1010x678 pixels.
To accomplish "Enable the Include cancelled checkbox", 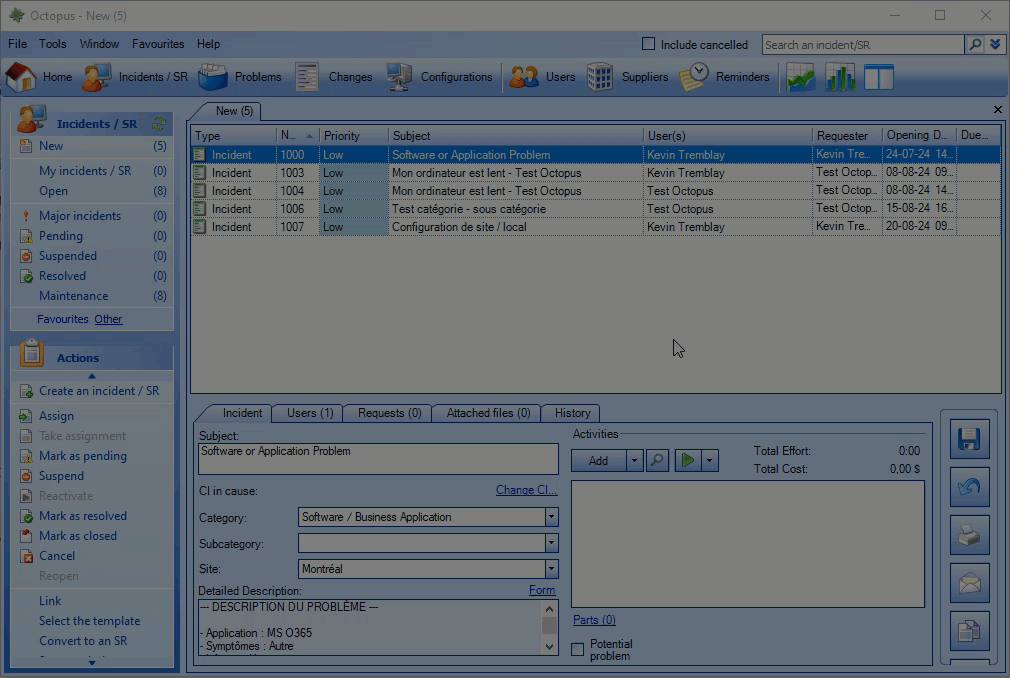I will pyautogui.click(x=648, y=44).
